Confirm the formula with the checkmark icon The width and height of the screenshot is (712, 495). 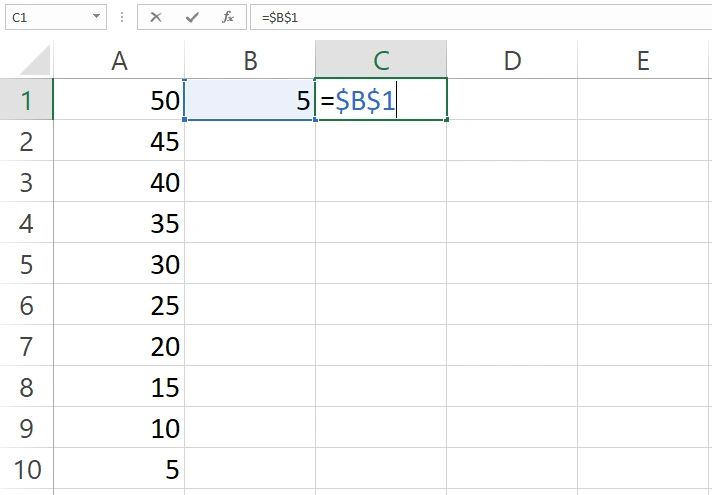(192, 17)
